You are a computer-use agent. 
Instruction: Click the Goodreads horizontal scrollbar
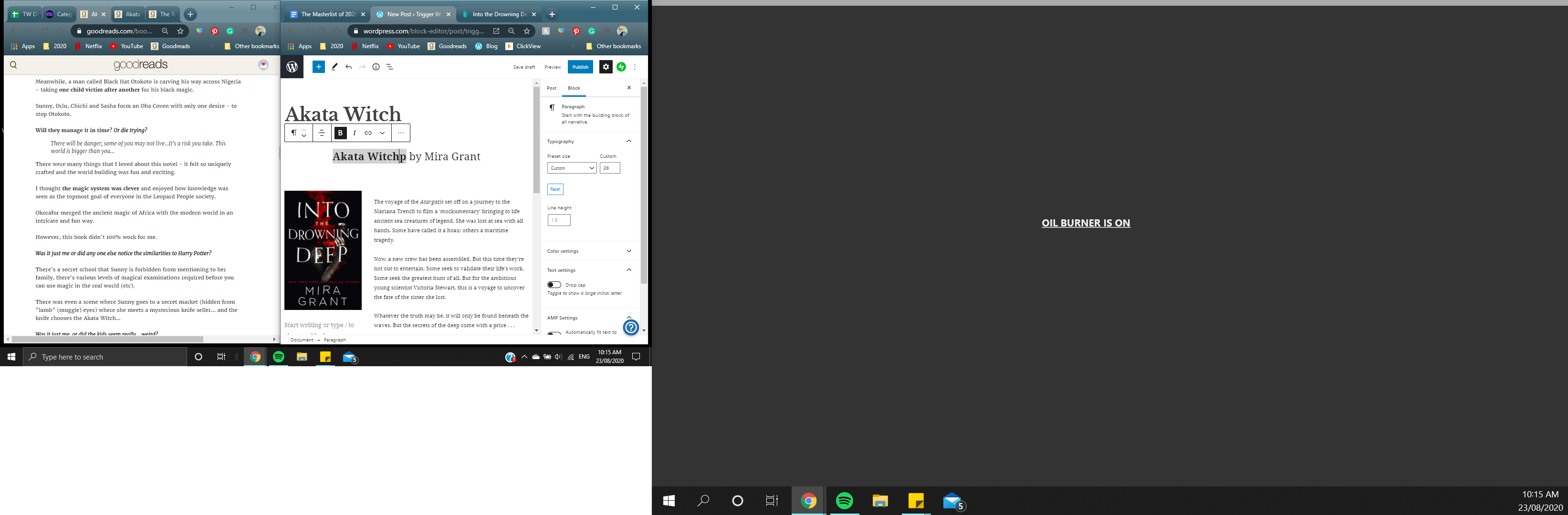pos(107,339)
